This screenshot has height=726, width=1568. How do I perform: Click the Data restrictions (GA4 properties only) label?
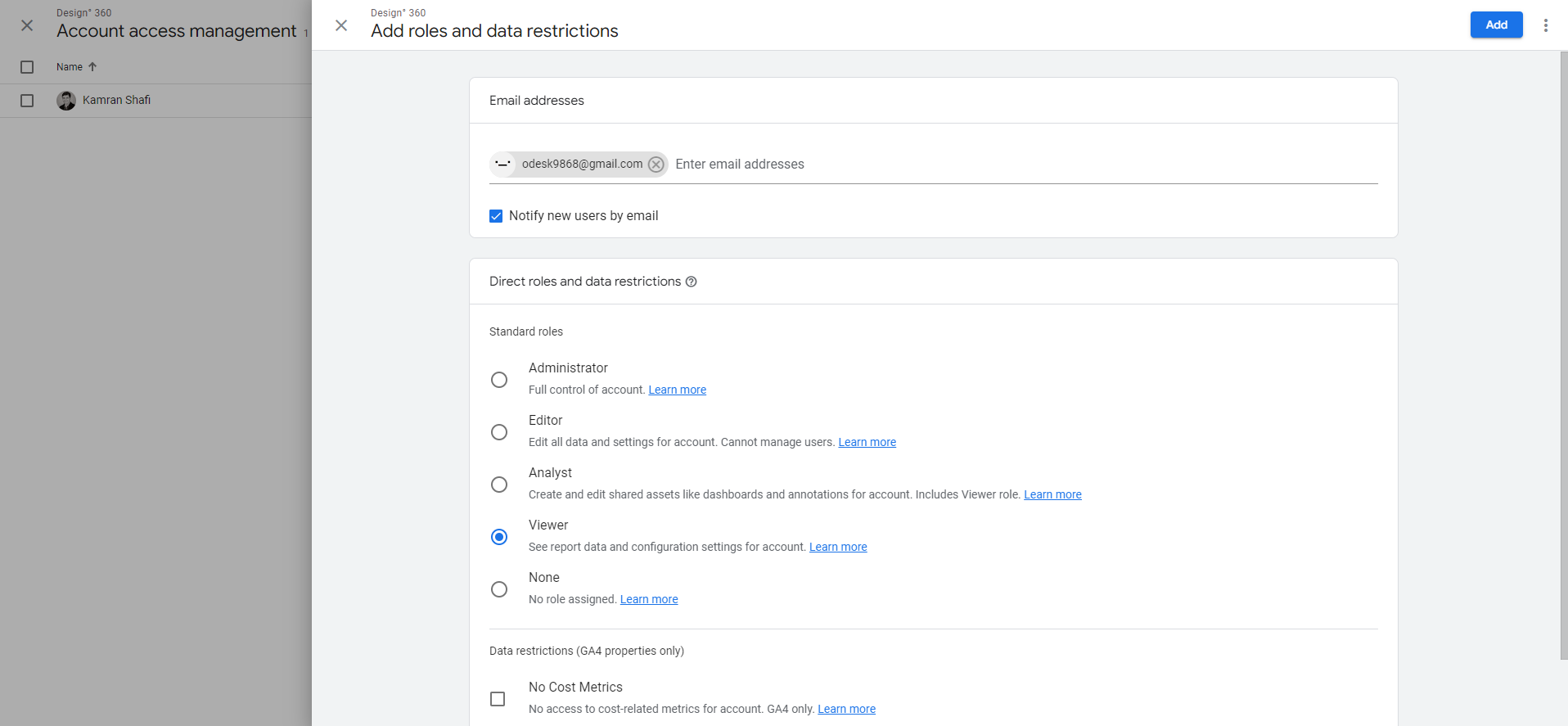(587, 651)
